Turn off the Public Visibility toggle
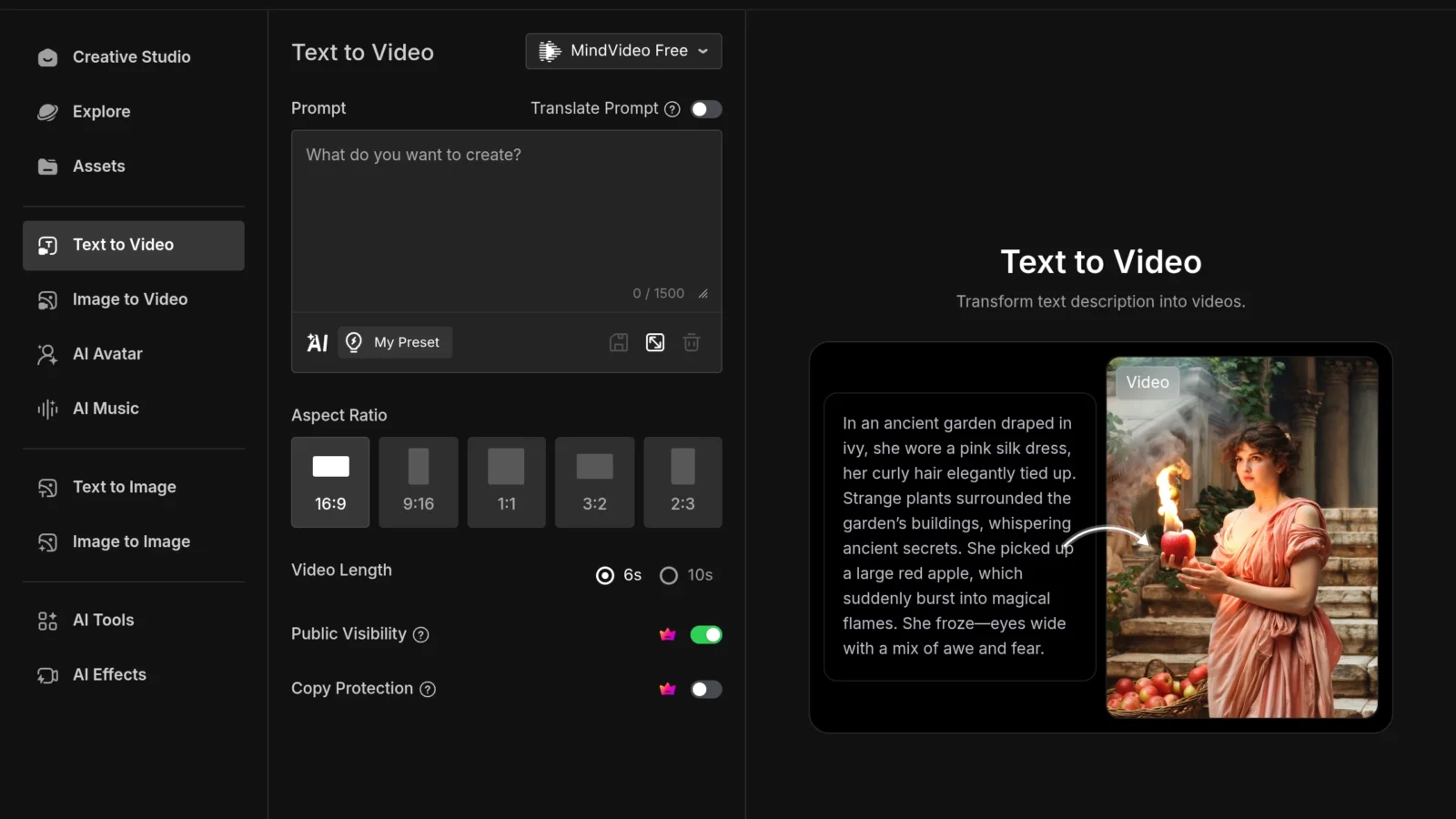Screen dimensions: 1456x819 click(x=706, y=634)
